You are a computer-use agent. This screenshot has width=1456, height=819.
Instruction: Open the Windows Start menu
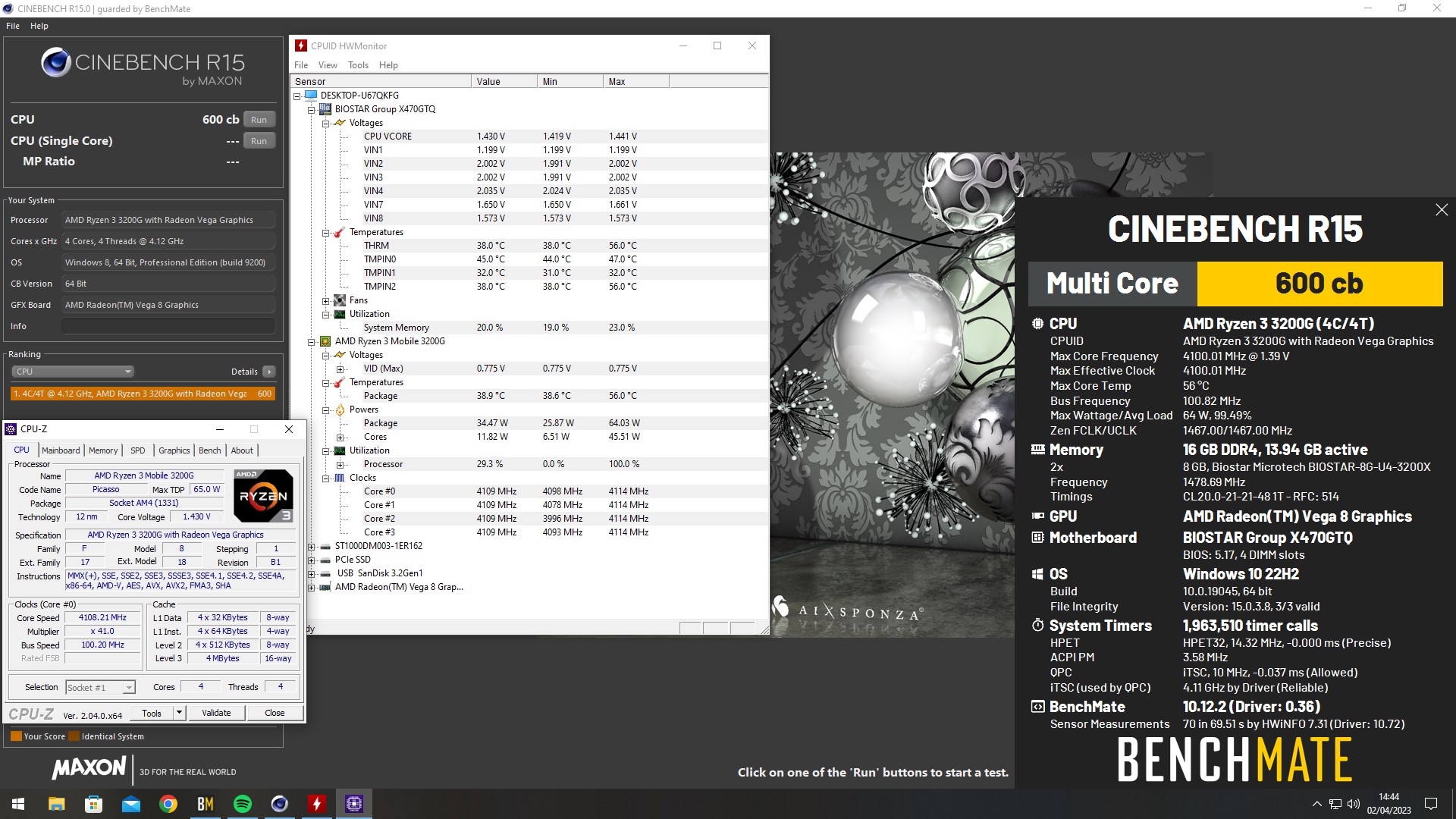18,804
